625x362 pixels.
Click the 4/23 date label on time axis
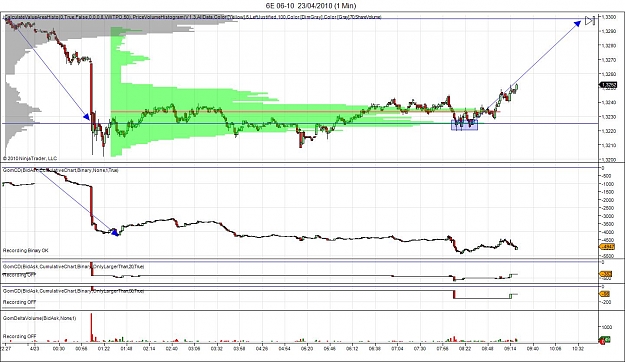tap(34, 349)
